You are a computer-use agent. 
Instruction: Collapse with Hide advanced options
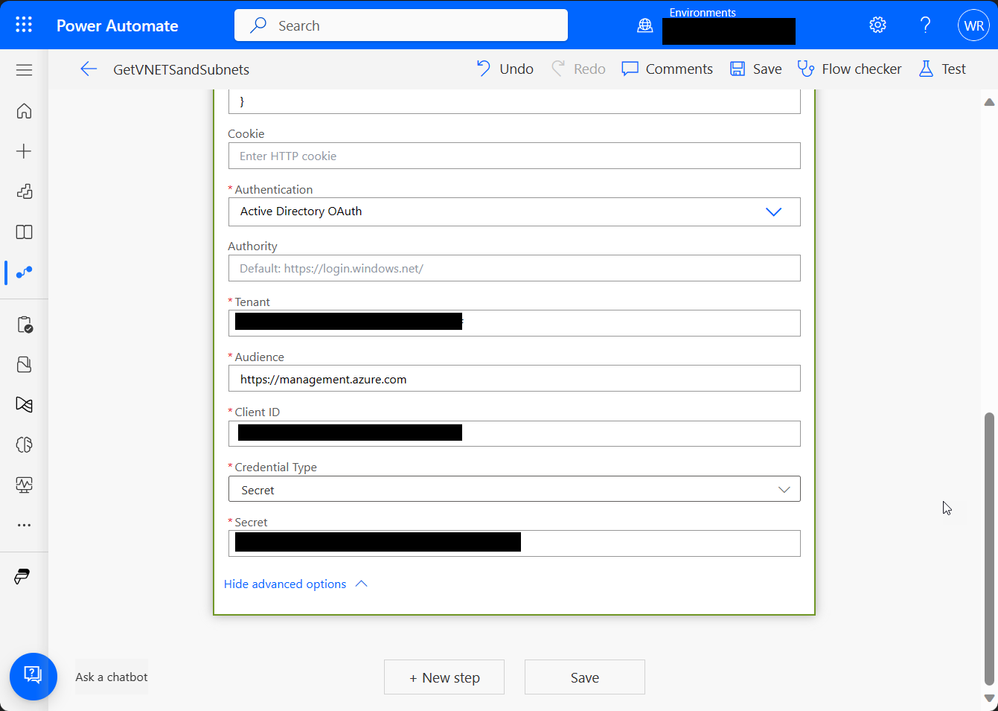click(296, 584)
